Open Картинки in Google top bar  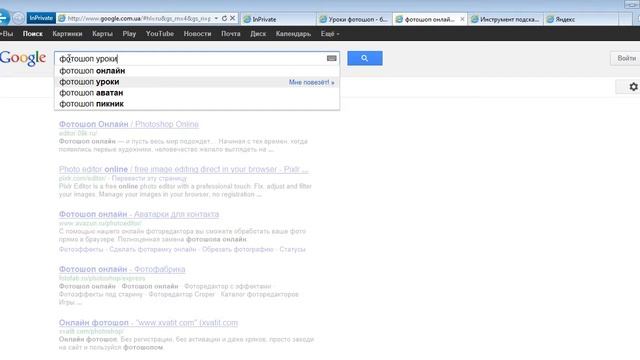pyautogui.click(x=67, y=34)
